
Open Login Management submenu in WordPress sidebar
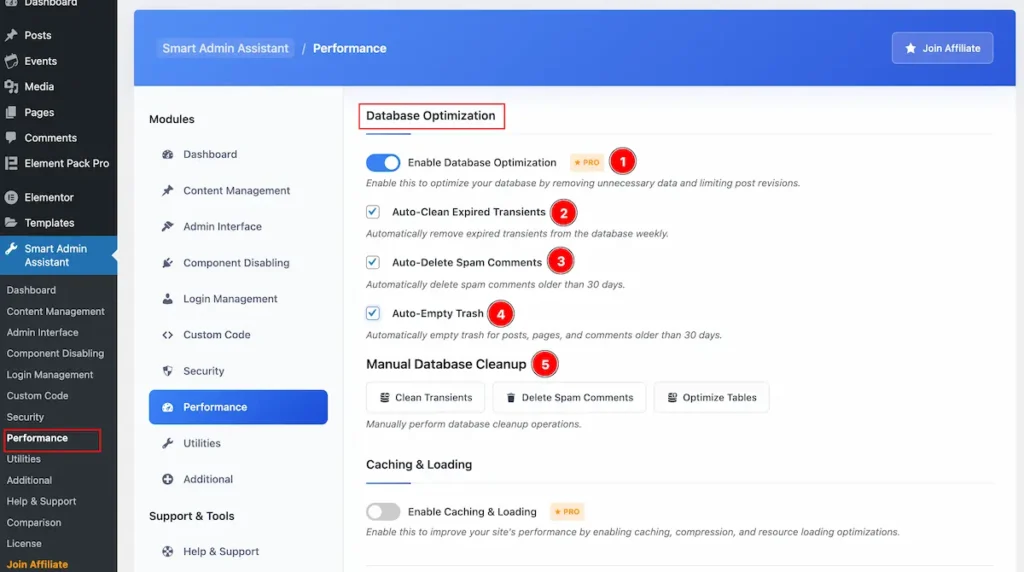(x=50, y=375)
